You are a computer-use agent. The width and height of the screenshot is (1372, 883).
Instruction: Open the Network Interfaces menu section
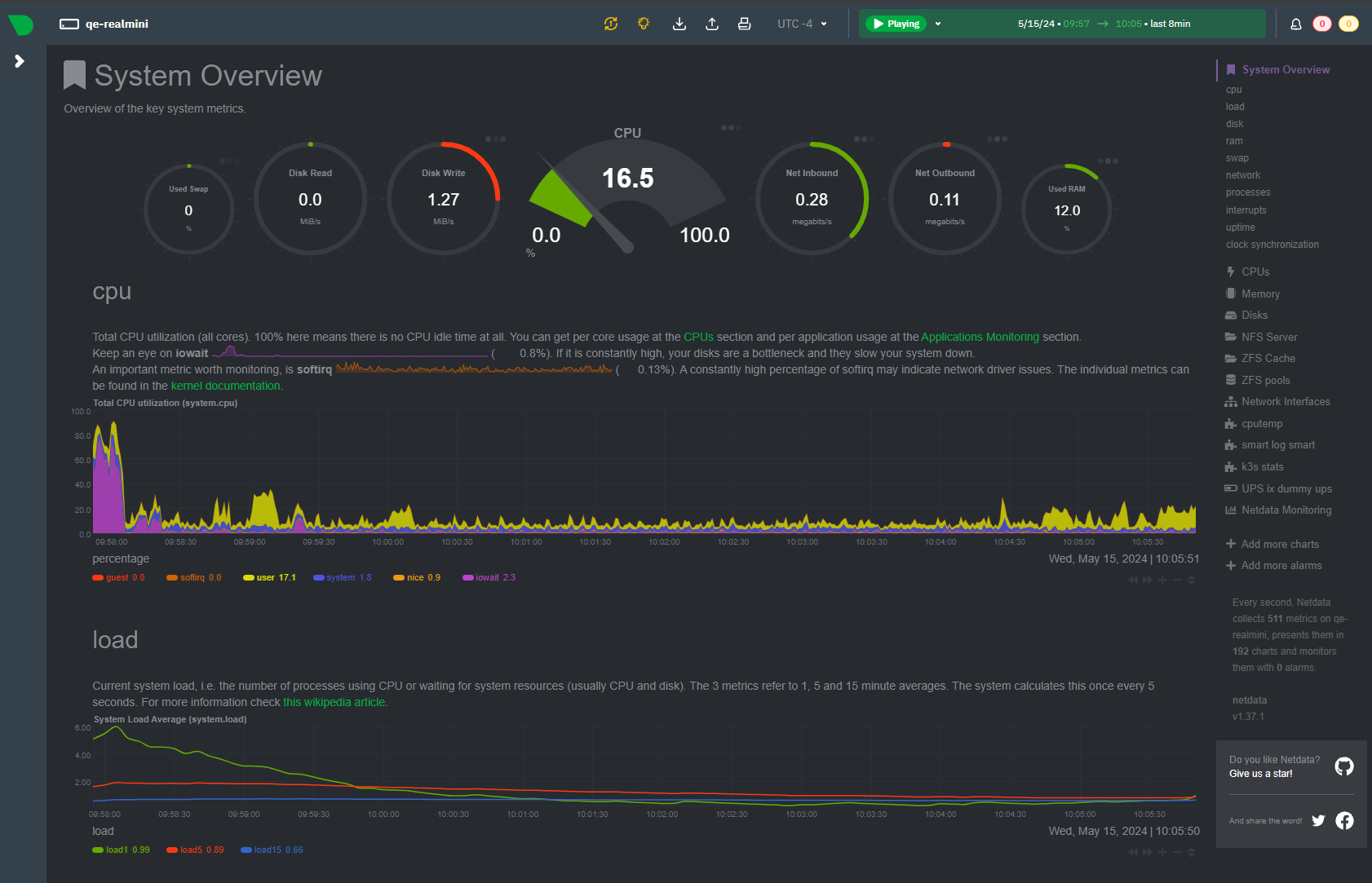point(1285,401)
